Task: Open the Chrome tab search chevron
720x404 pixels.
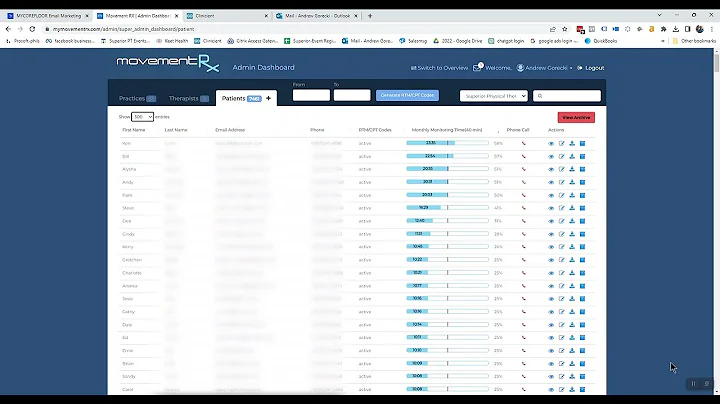Action: (659, 15)
